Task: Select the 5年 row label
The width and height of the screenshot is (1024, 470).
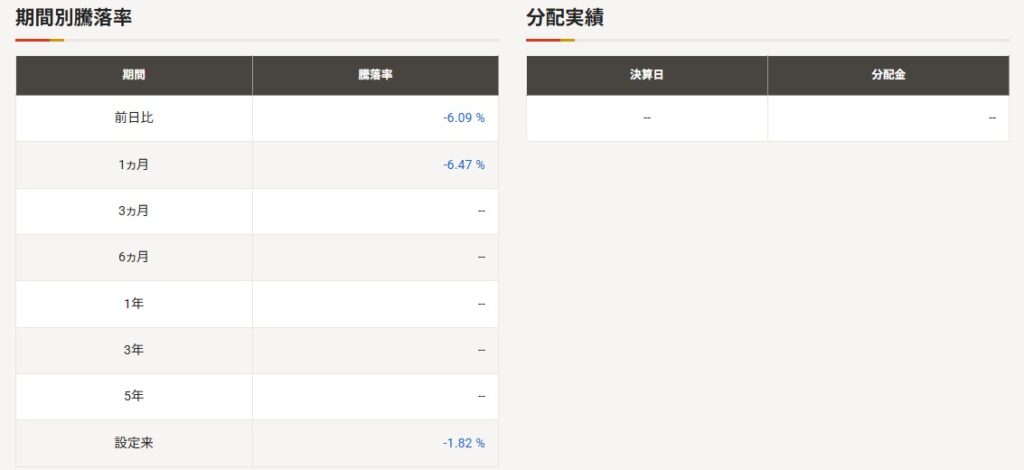Action: click(134, 396)
